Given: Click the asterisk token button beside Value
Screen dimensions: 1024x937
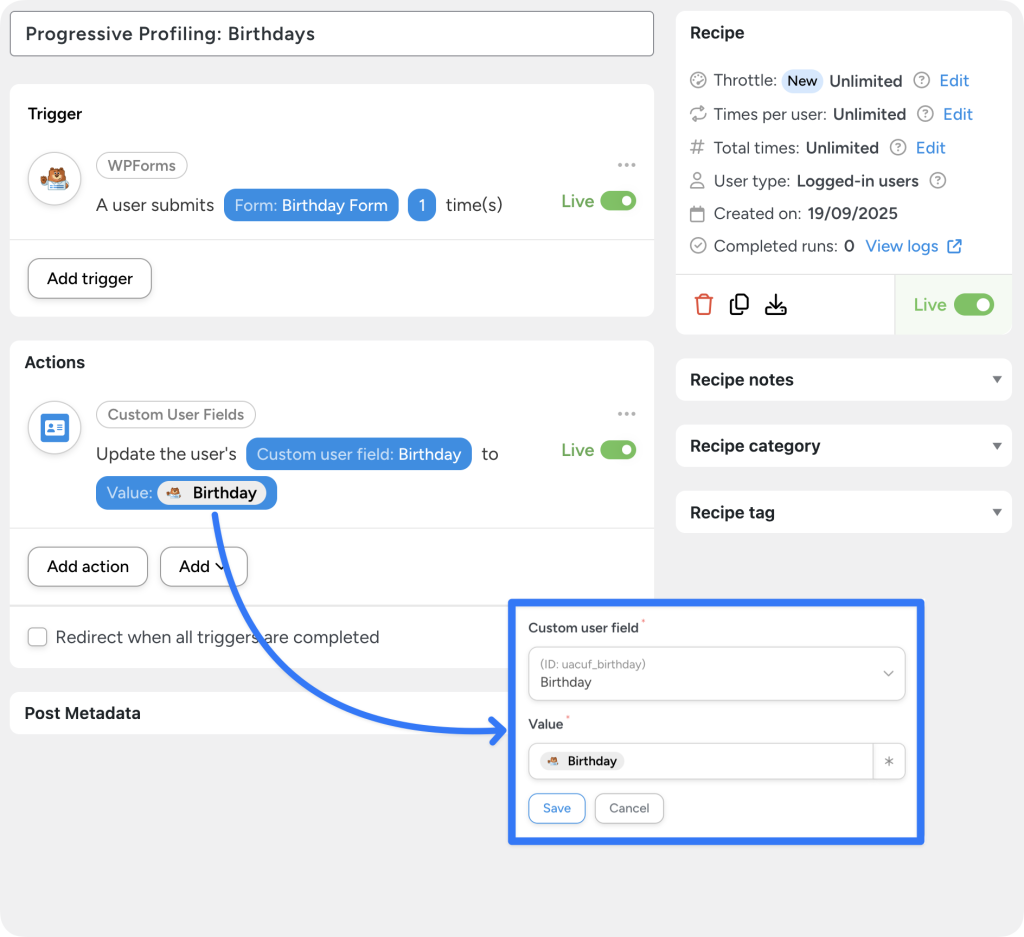Looking at the screenshot, I should [889, 761].
